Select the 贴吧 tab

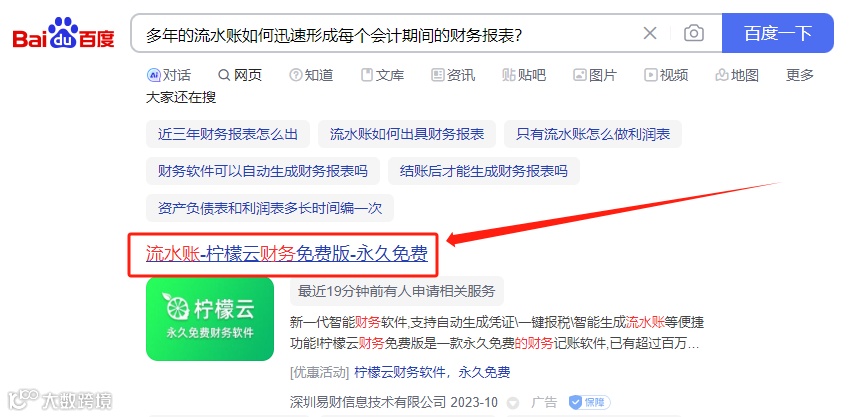[524, 75]
